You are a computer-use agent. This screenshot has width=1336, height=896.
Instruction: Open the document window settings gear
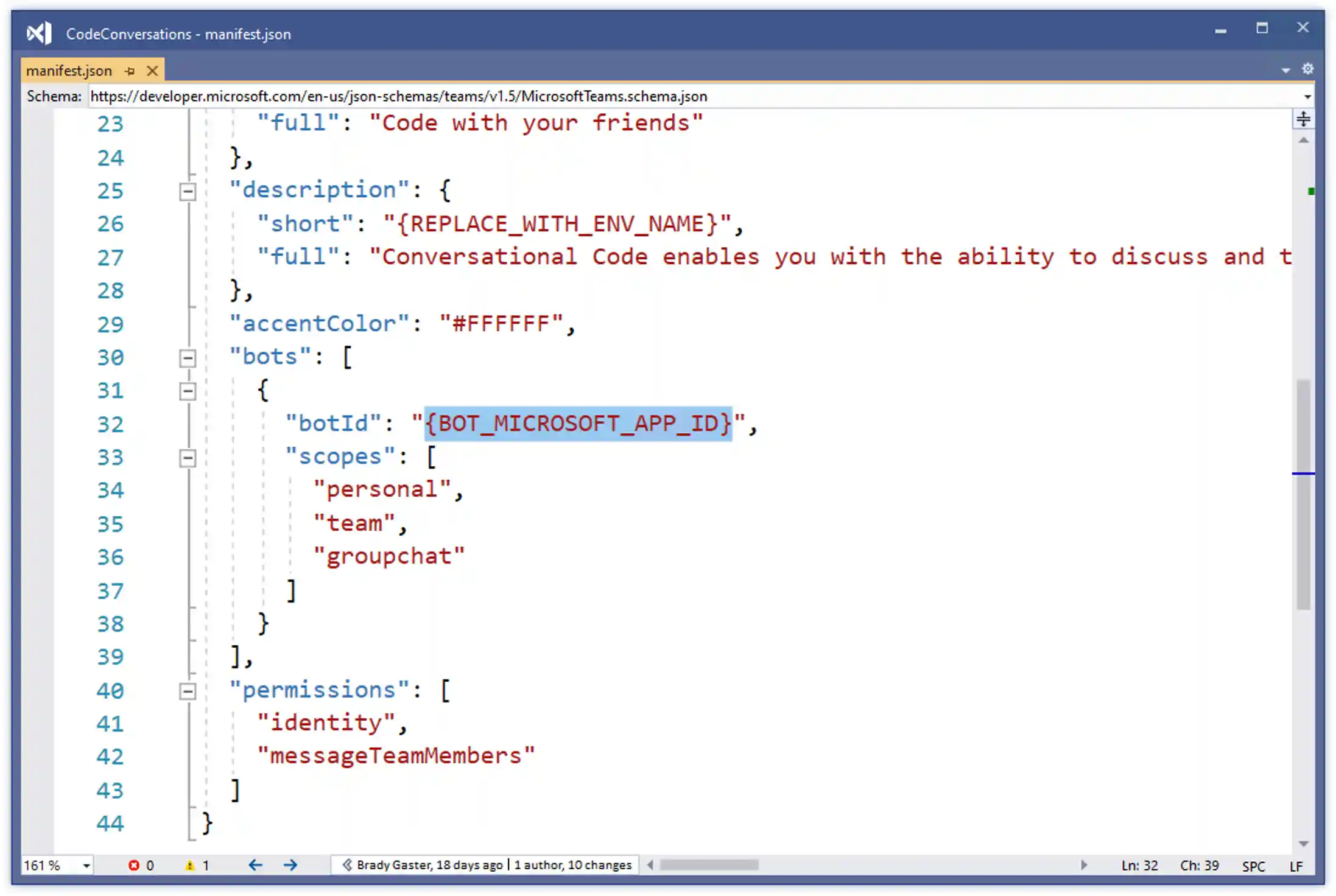(x=1307, y=69)
